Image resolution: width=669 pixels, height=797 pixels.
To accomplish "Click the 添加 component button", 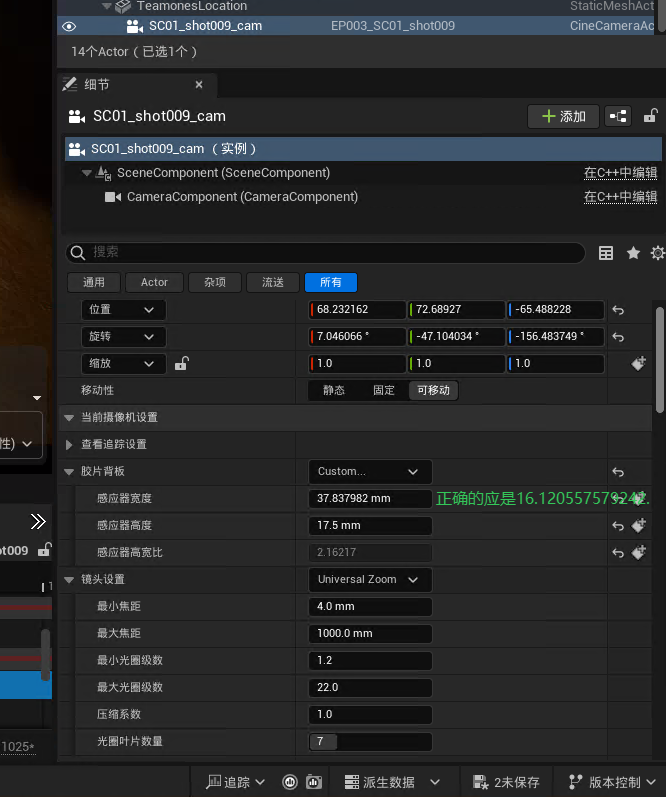I will tap(563, 116).
